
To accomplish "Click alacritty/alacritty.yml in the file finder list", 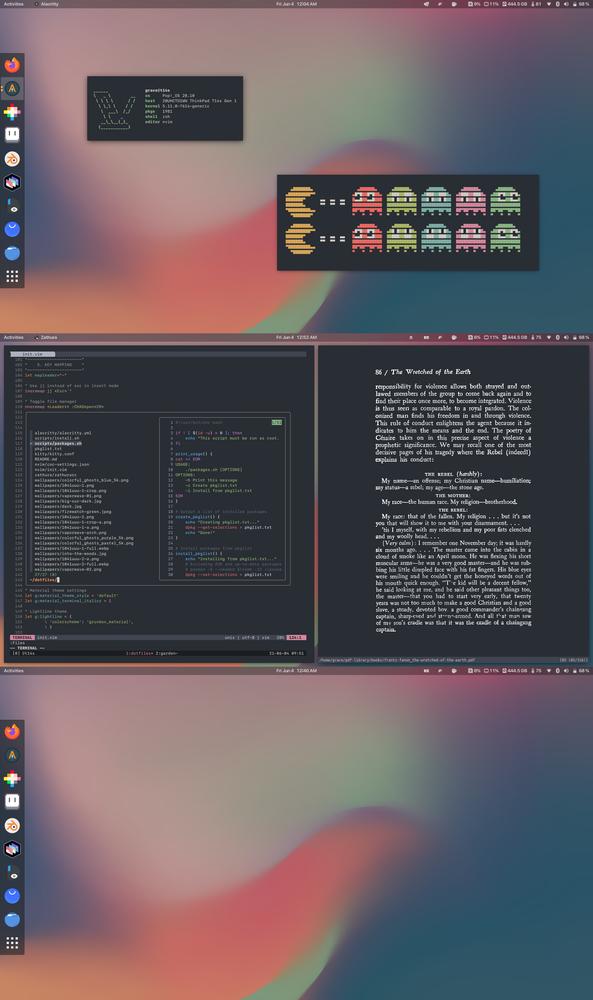I will coord(62,433).
